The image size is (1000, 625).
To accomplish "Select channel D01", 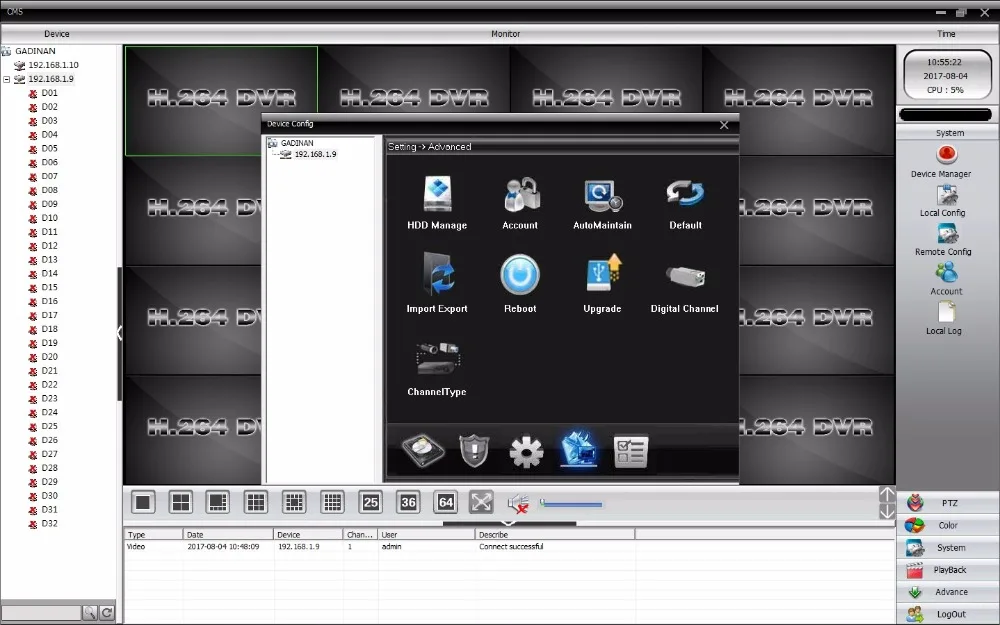I will (49, 93).
